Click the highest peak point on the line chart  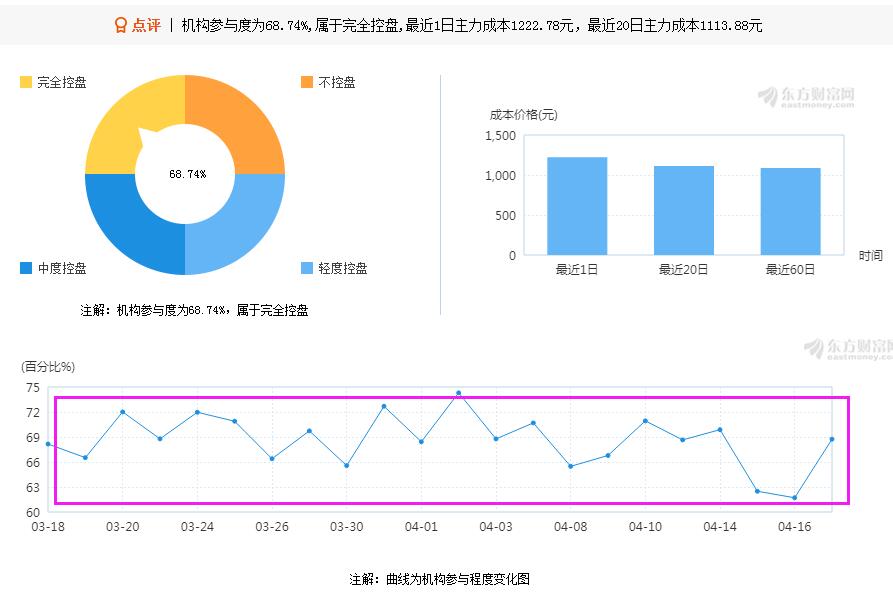click(x=459, y=392)
